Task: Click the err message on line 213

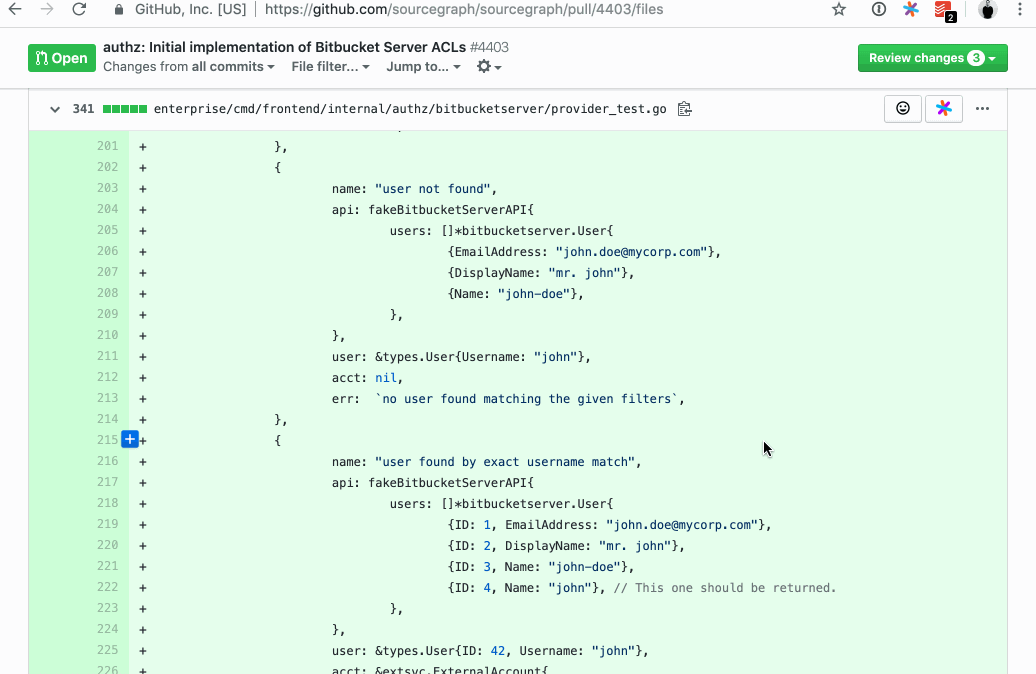Action: tap(526, 399)
